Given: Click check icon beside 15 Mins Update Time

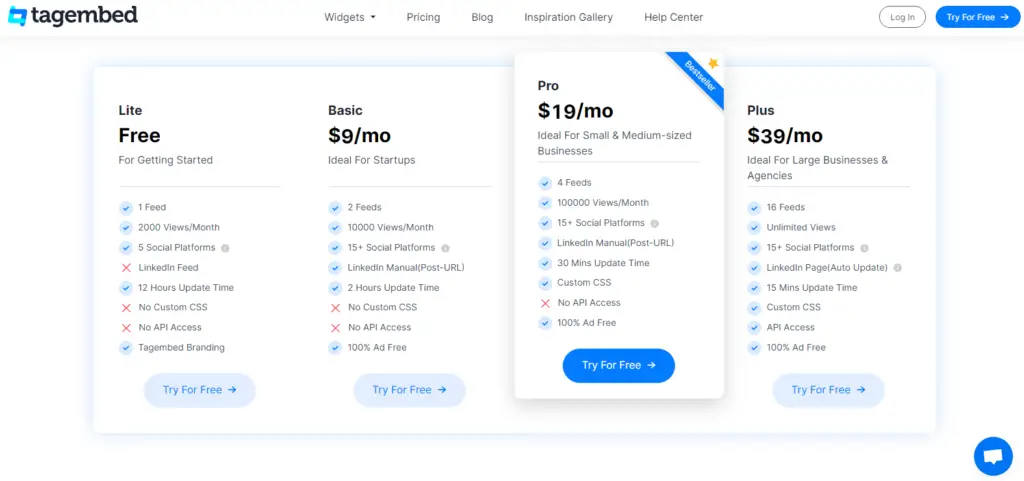Looking at the screenshot, I should [x=755, y=288].
